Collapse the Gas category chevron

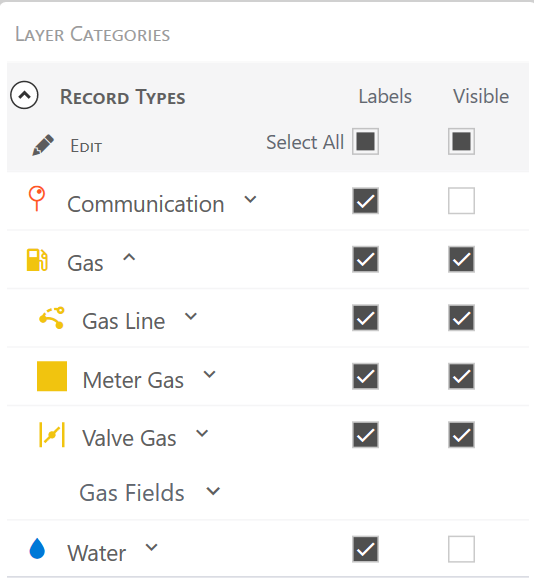coord(129,257)
